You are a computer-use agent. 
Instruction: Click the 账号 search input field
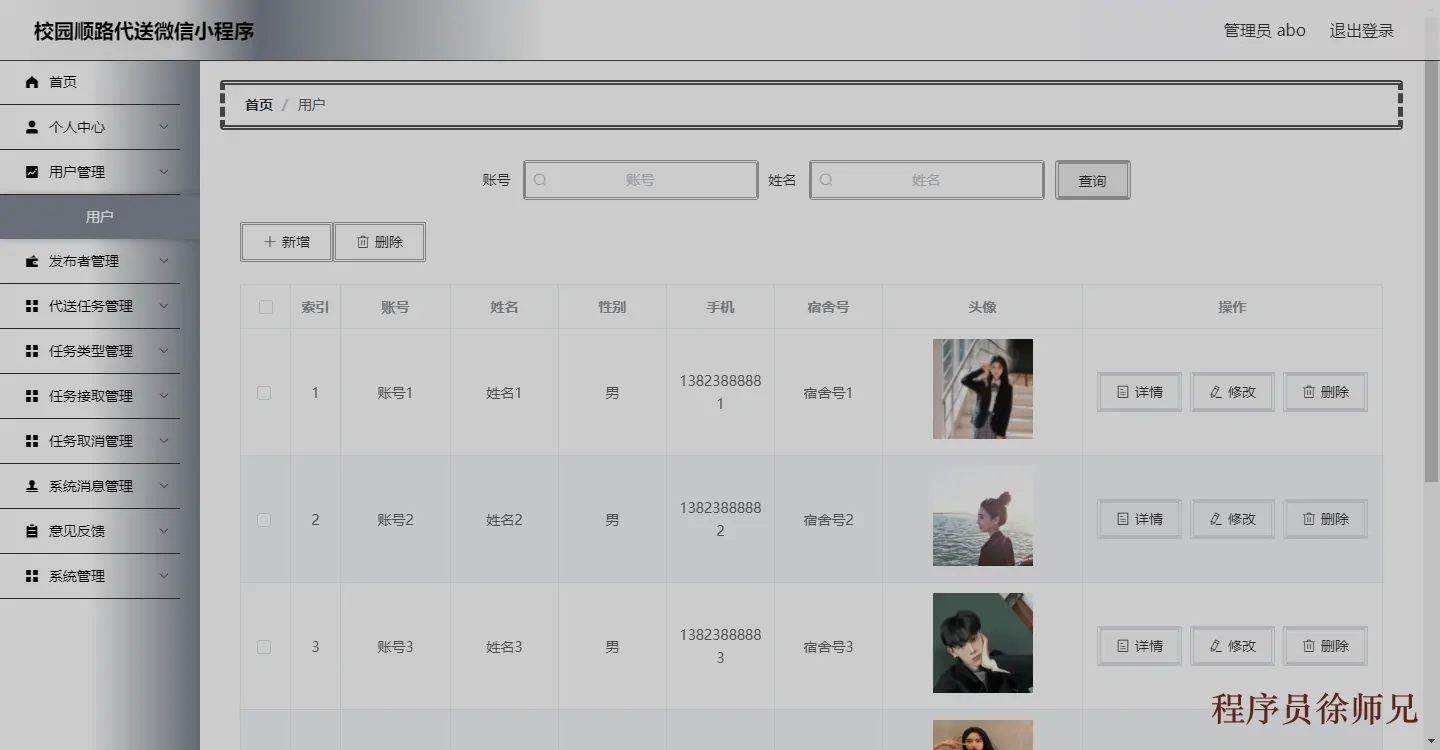(x=641, y=180)
